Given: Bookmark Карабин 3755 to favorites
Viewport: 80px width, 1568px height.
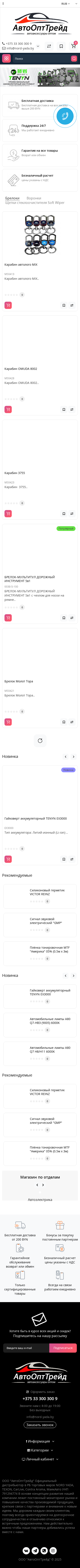Looking at the screenshot, I should 64,514.
